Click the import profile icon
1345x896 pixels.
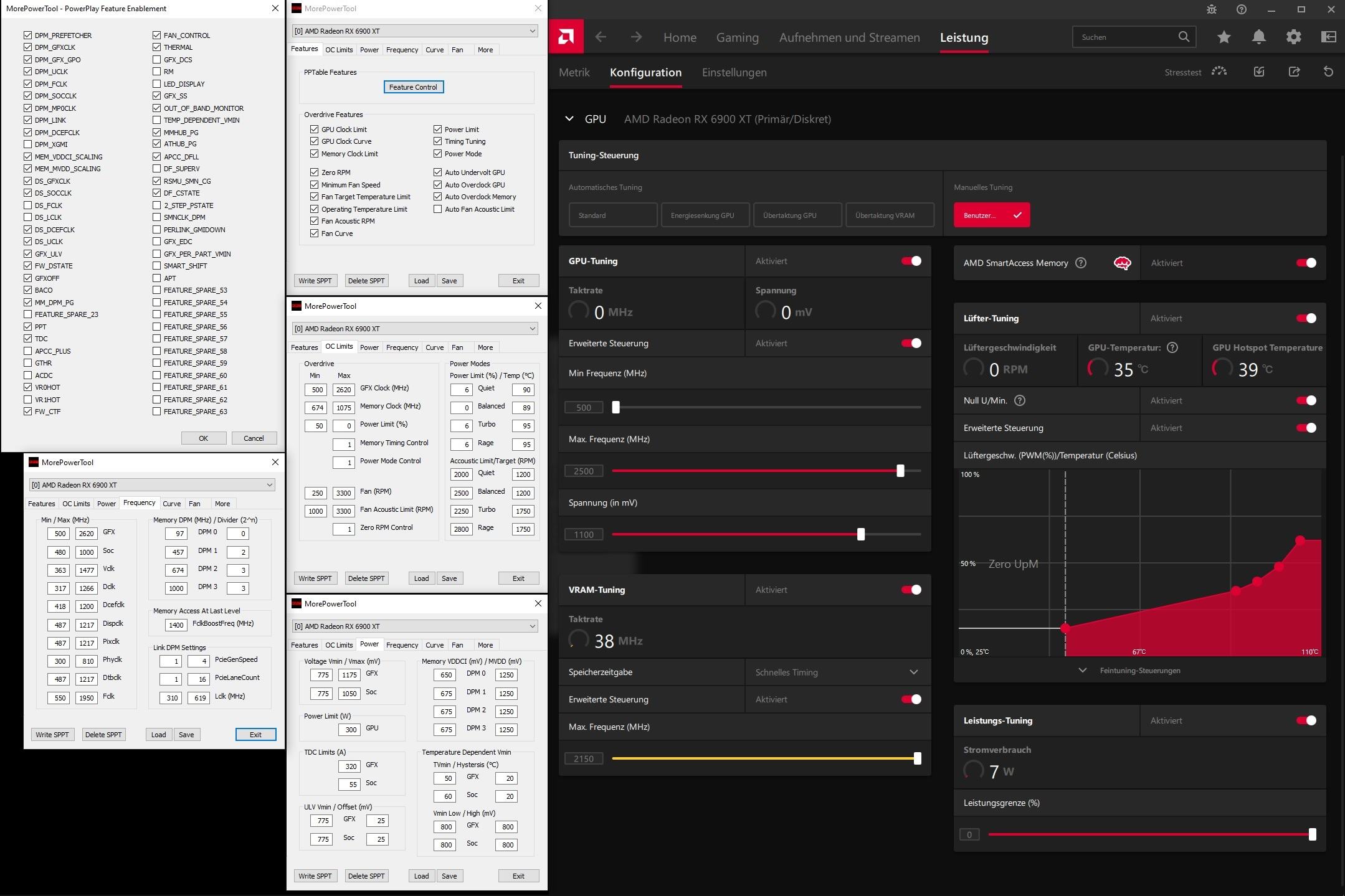1259,72
